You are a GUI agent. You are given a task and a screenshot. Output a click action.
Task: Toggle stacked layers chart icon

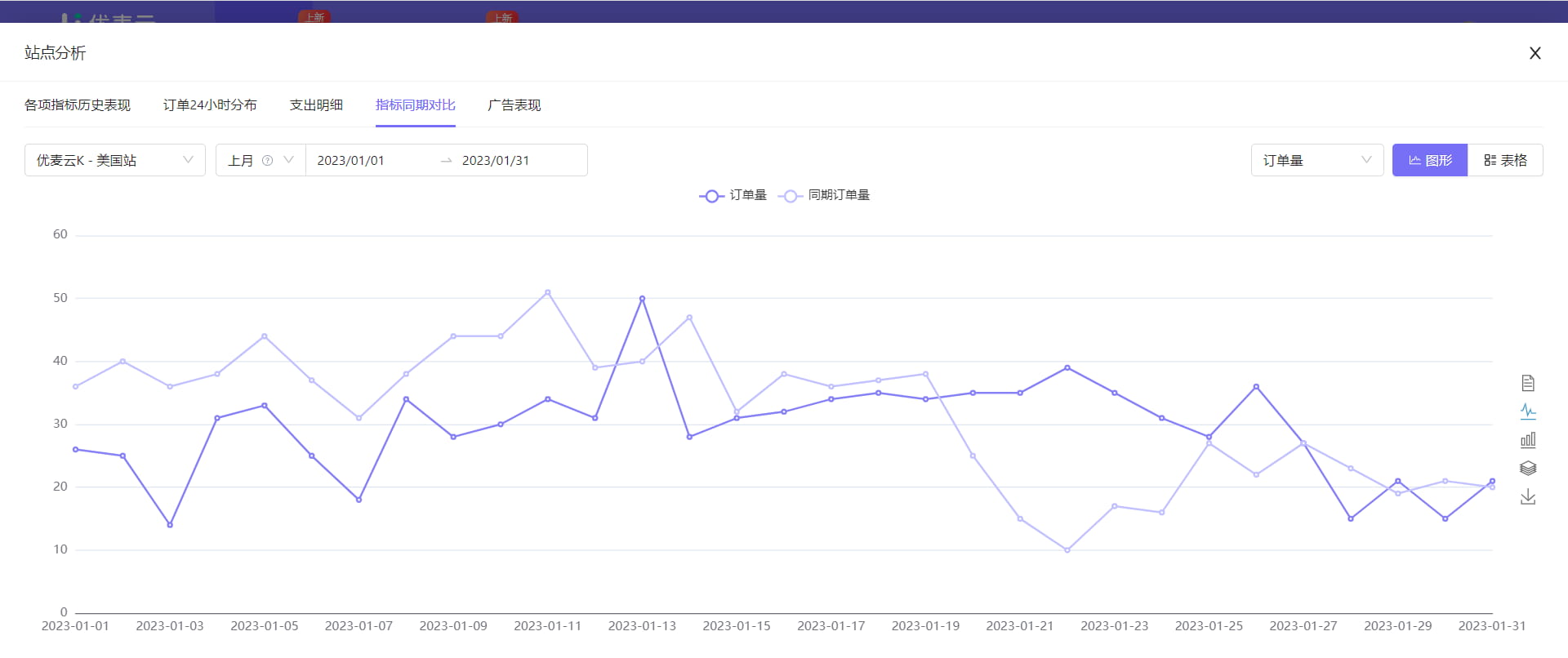coord(1528,469)
